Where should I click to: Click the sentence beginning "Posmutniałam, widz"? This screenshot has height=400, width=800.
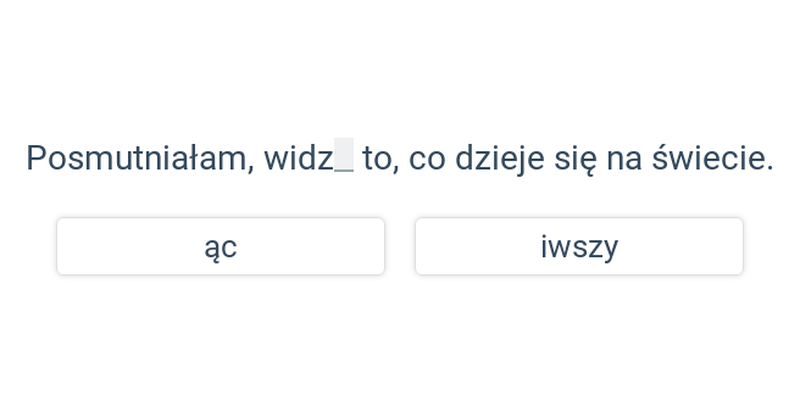[x=400, y=159]
